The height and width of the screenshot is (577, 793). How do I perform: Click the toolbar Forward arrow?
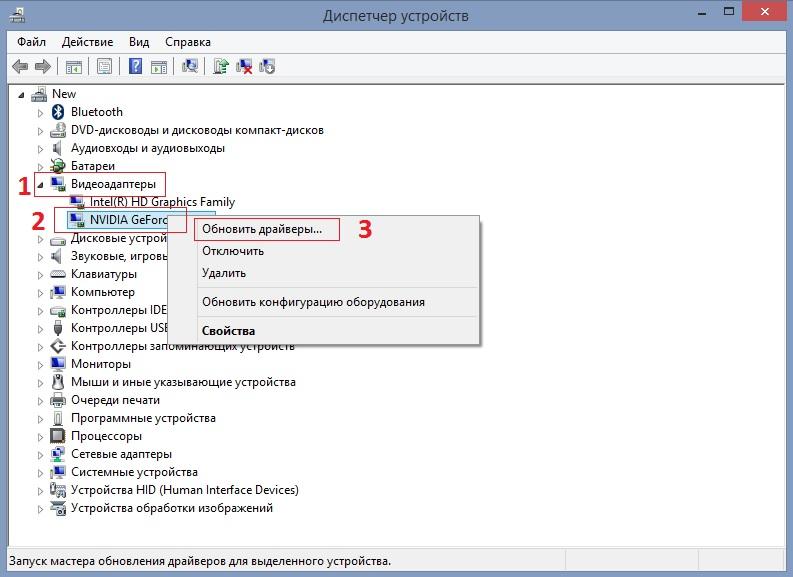point(42,66)
